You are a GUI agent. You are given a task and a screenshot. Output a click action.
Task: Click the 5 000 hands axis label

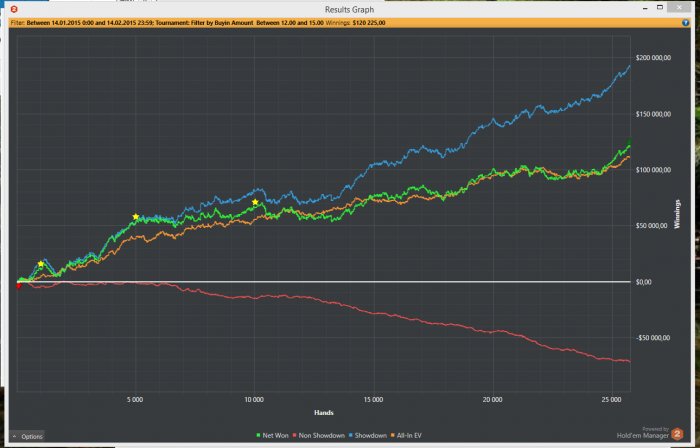(135, 400)
